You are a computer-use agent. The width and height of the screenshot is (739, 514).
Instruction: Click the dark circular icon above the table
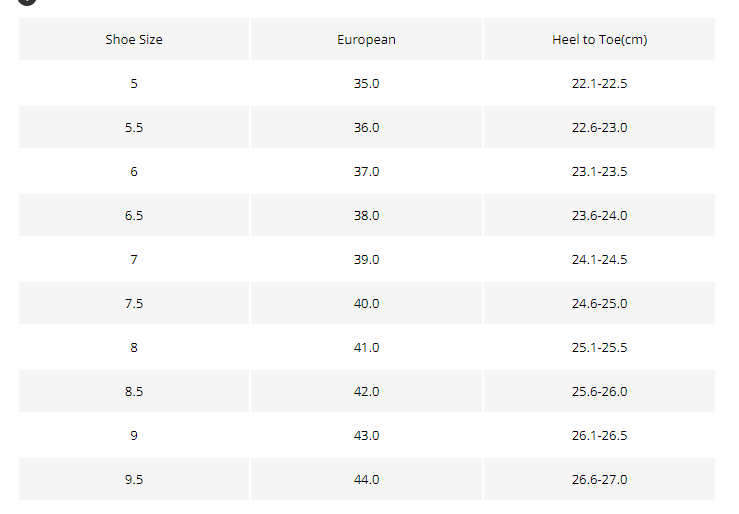pyautogui.click(x=27, y=2)
